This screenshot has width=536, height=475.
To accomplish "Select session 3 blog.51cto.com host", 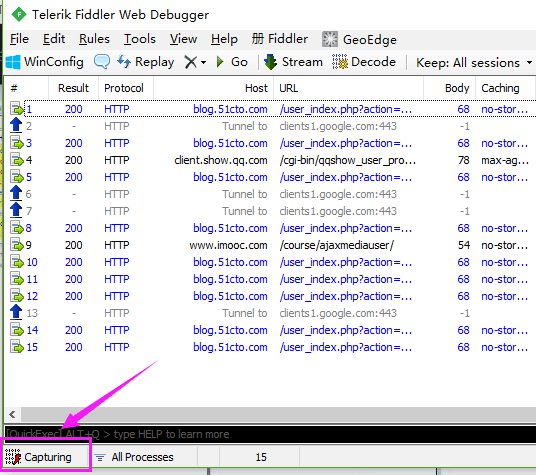I will click(230, 143).
